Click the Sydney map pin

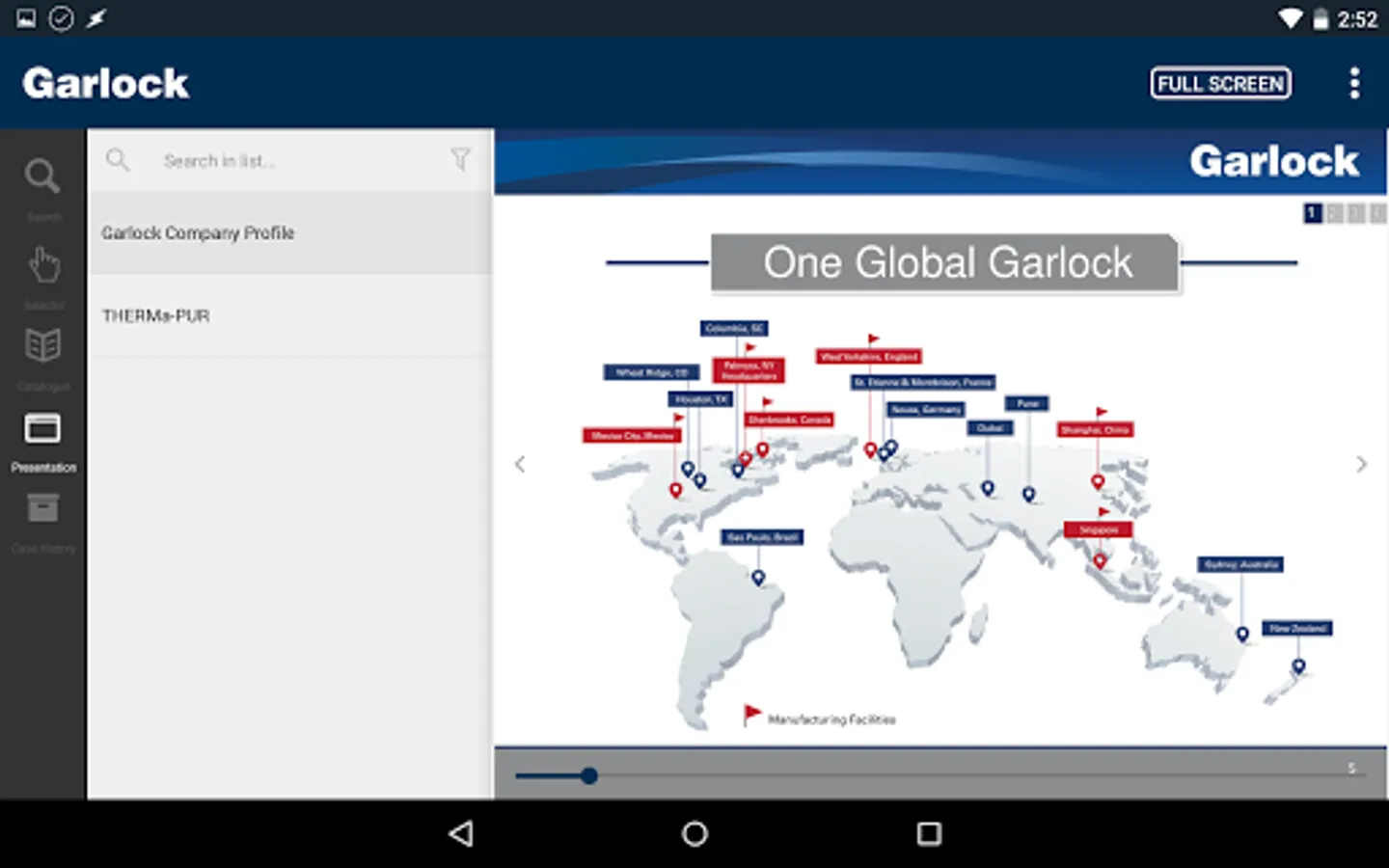tap(1242, 635)
